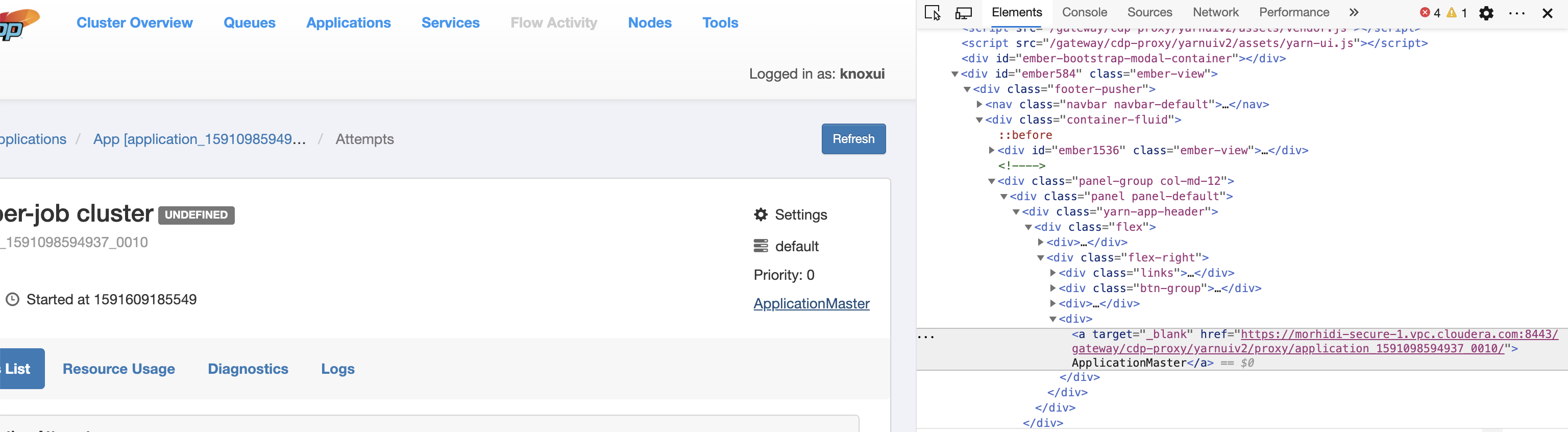Toggle the device toolbar icon

[x=964, y=13]
